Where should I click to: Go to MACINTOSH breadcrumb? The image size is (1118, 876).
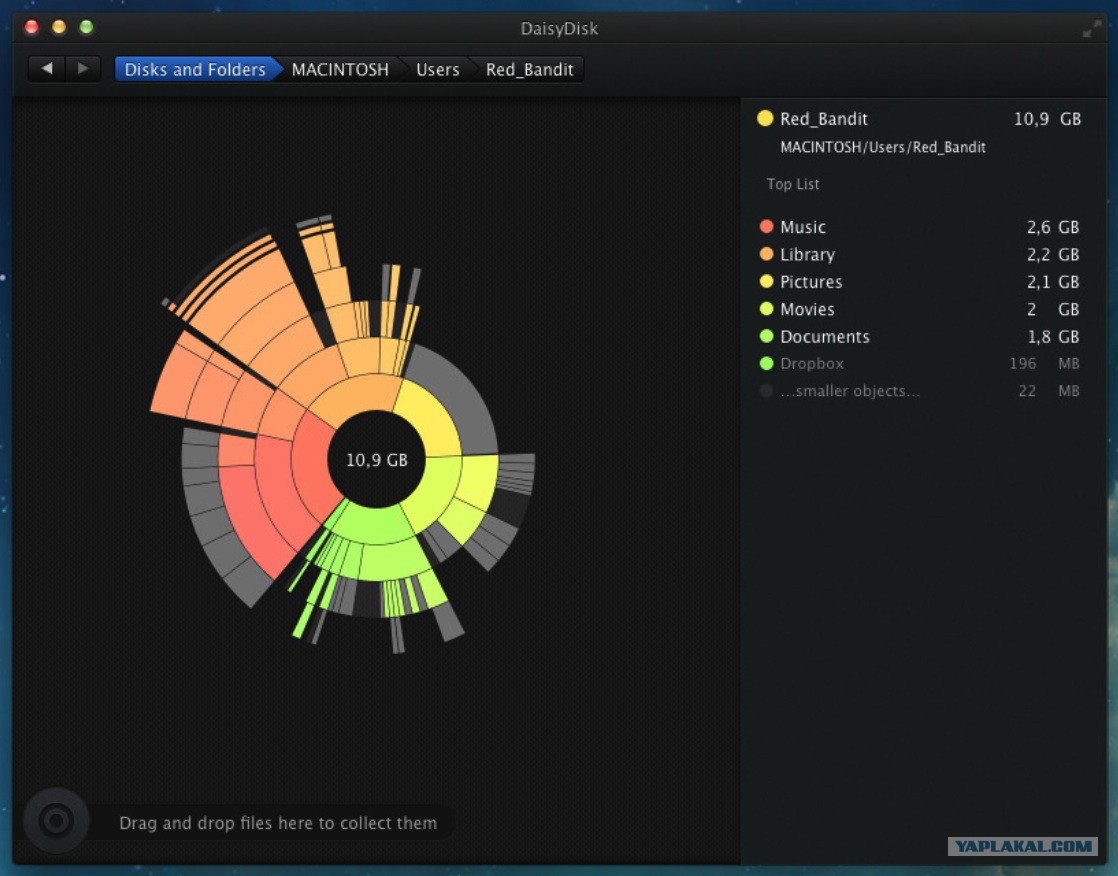click(x=340, y=69)
